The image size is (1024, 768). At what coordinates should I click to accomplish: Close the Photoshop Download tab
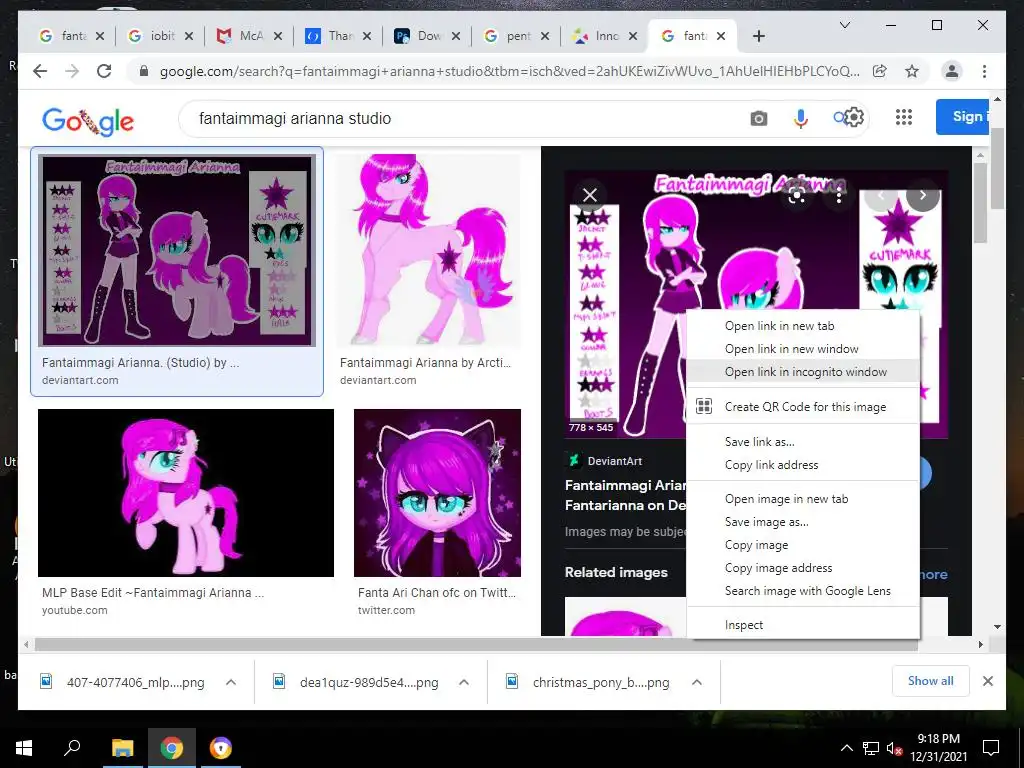tap(455, 37)
